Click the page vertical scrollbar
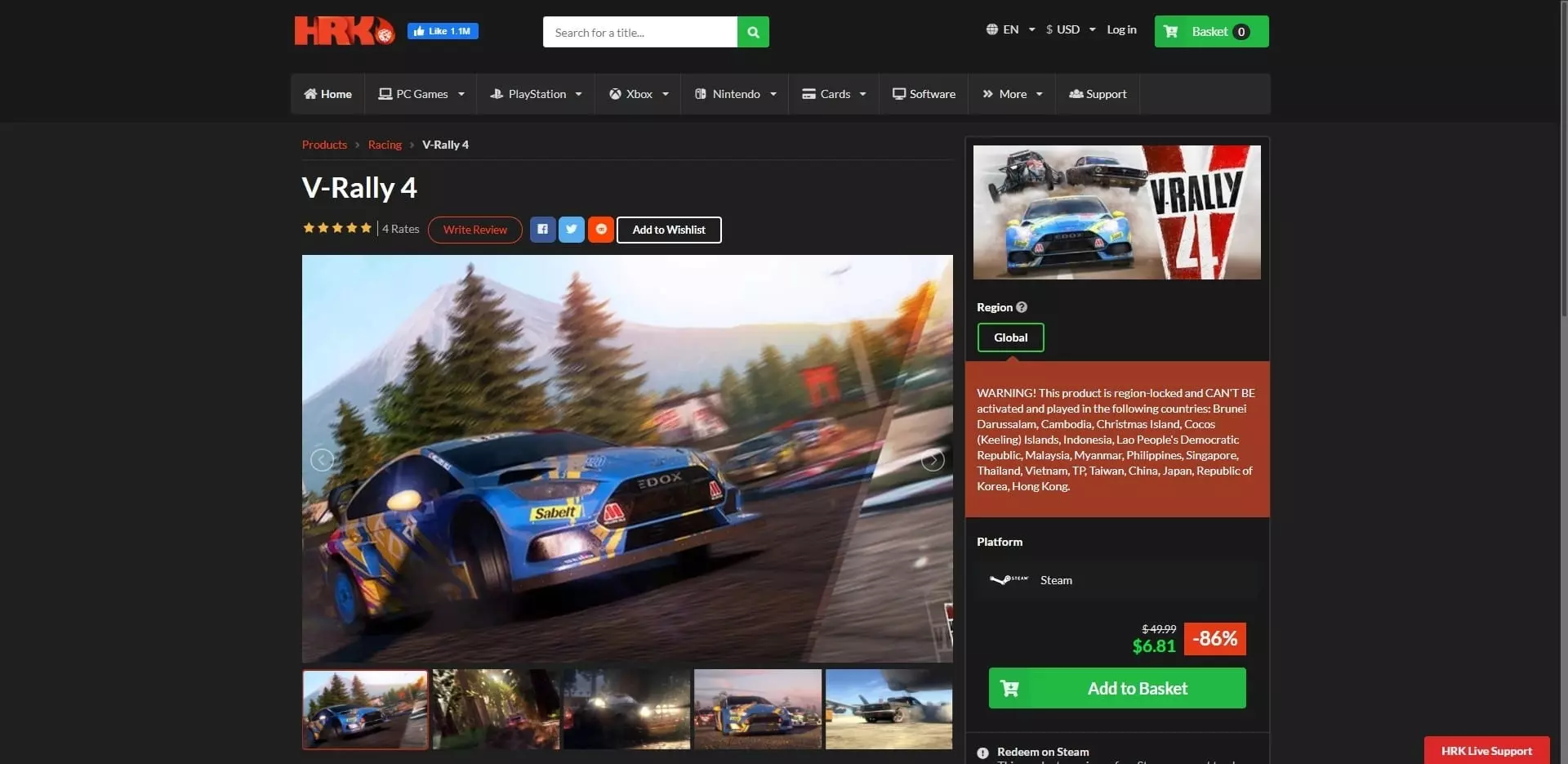The image size is (1568, 764). click(x=1563, y=159)
